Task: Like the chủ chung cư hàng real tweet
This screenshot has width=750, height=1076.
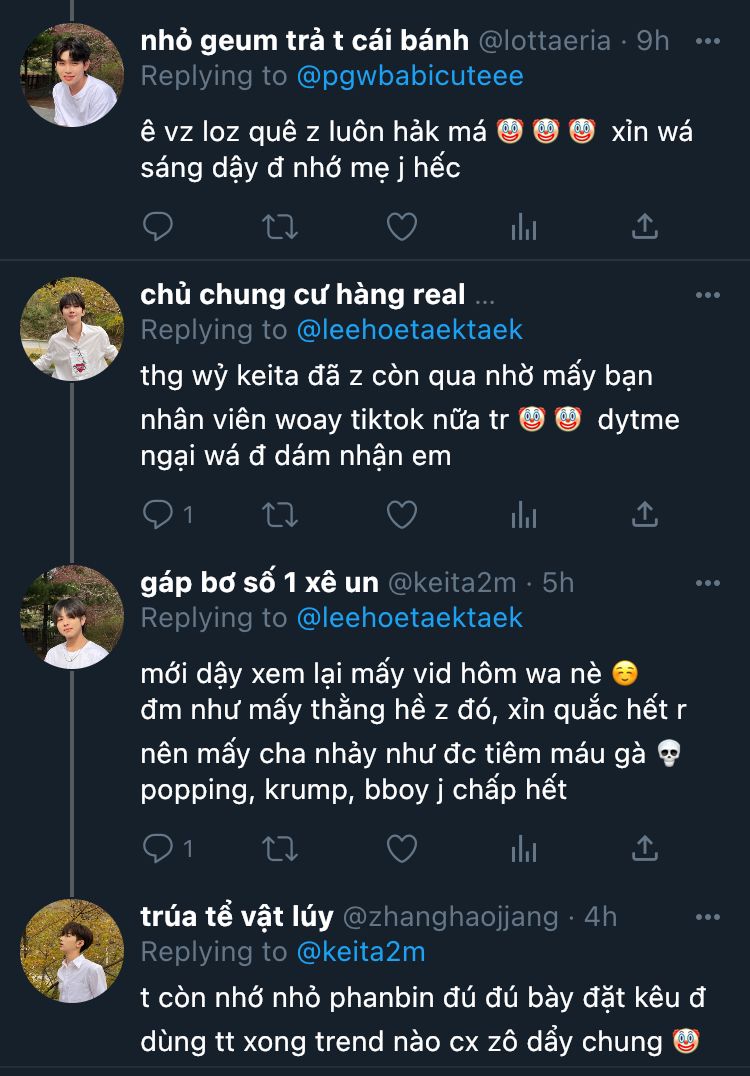Action: (x=401, y=514)
